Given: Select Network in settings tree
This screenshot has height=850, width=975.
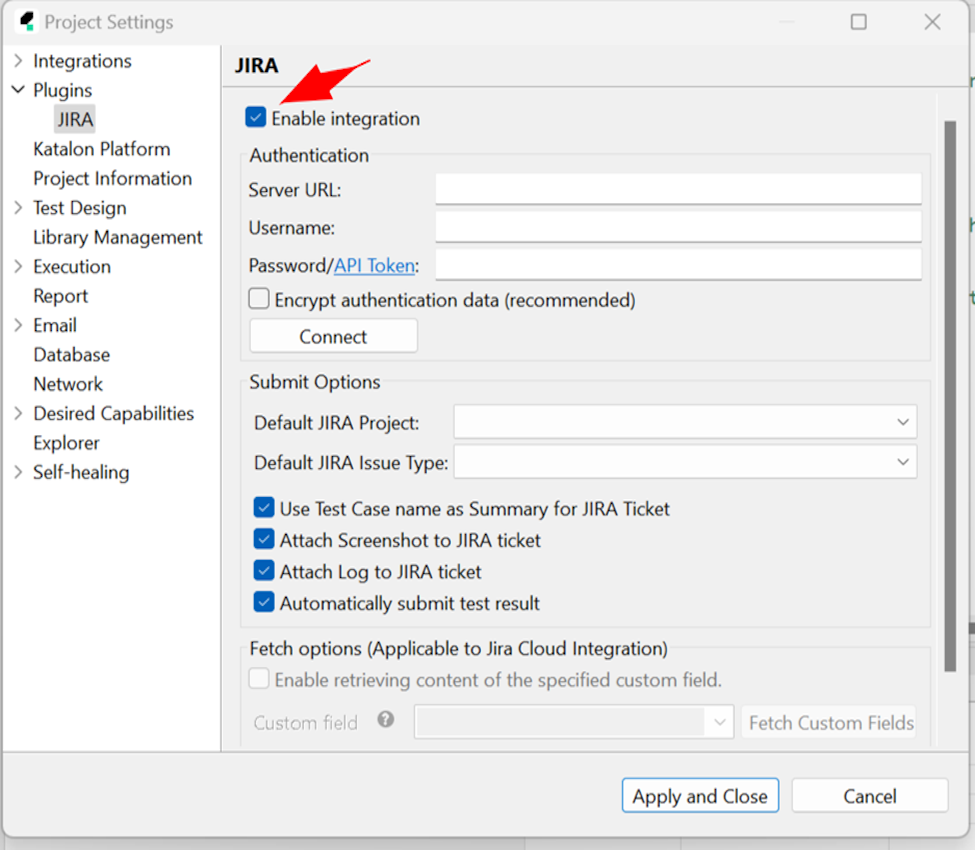Looking at the screenshot, I should click(68, 384).
